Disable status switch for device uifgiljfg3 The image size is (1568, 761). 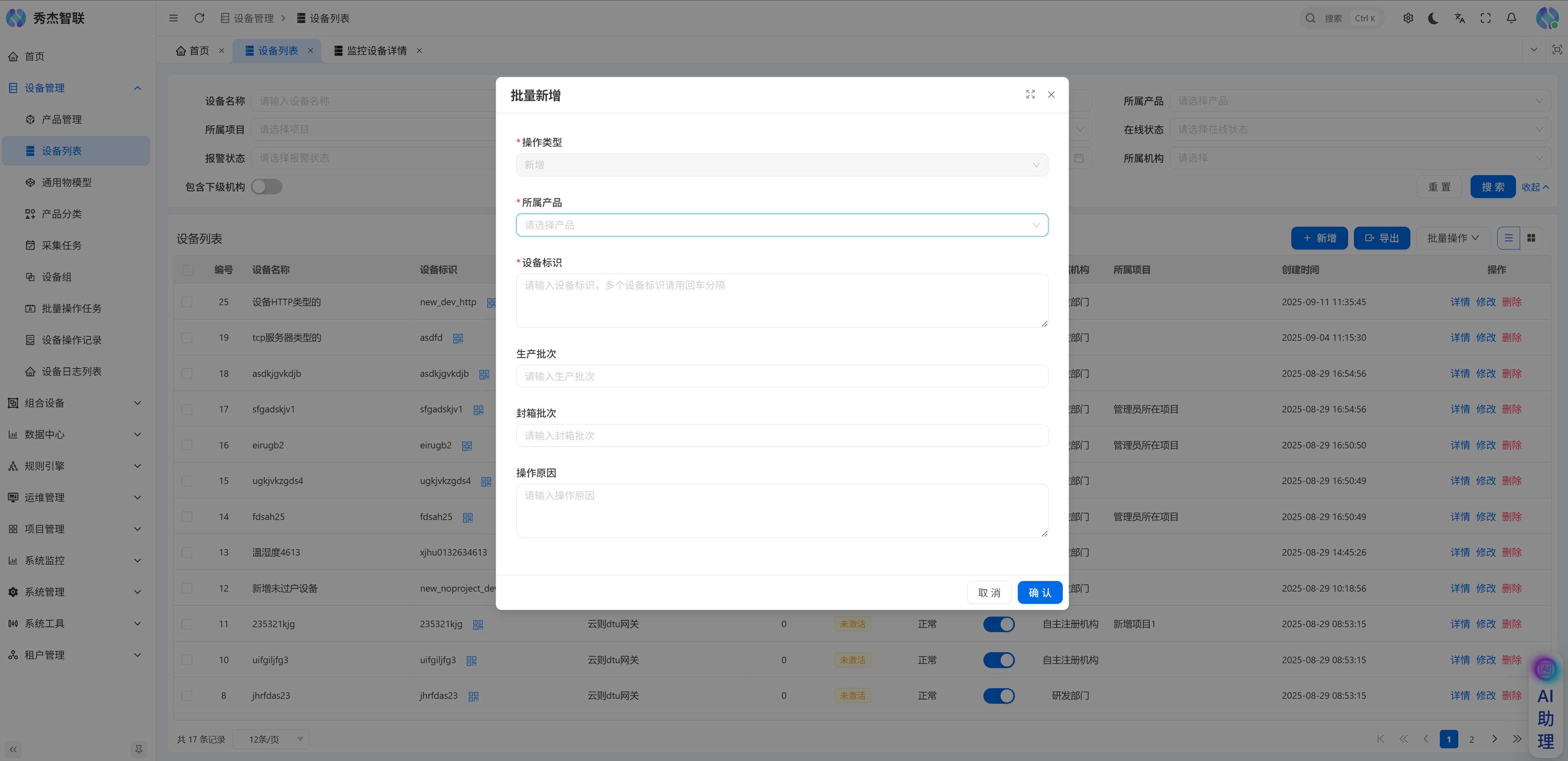[998, 660]
